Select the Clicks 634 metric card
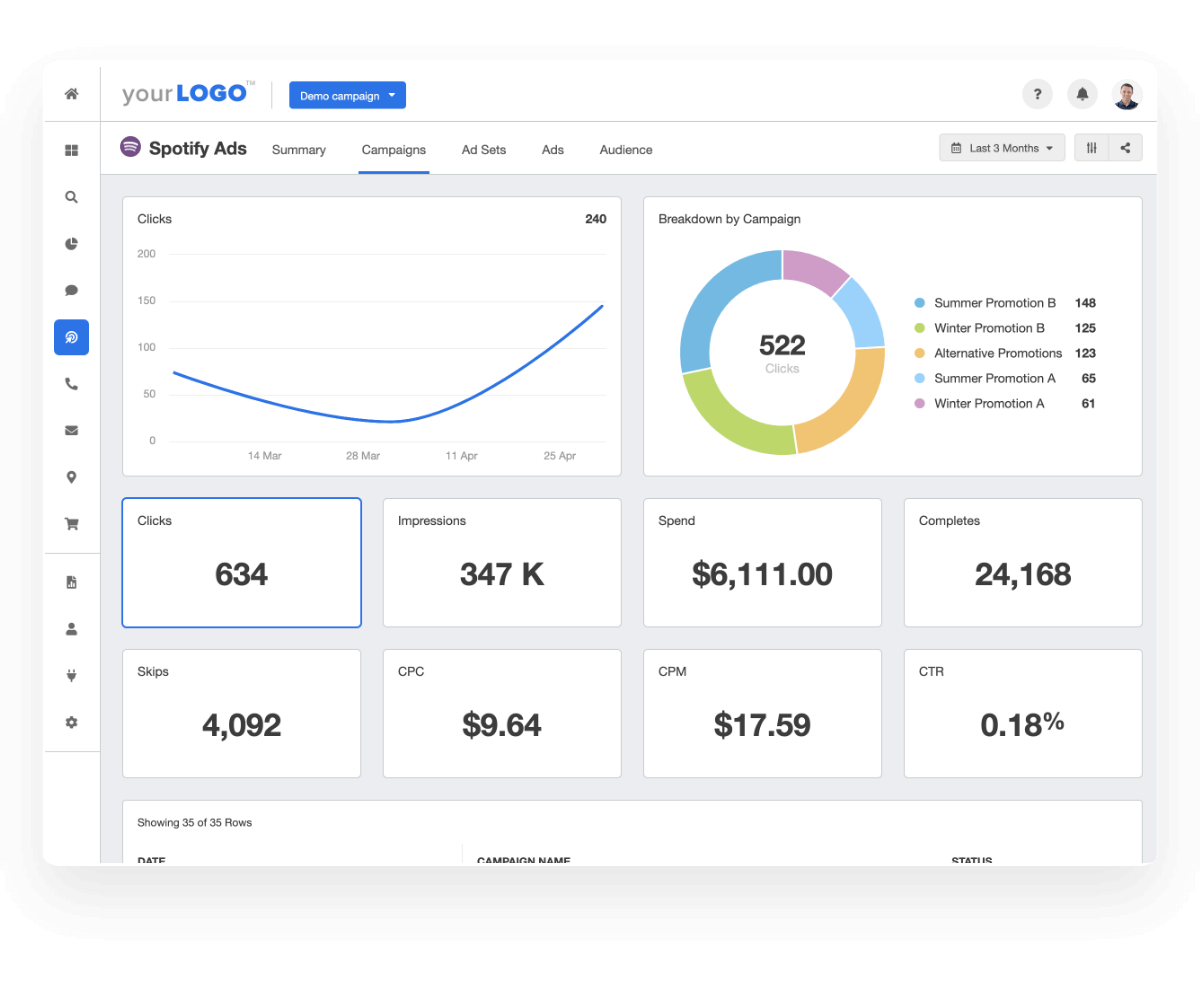The image size is (1200, 1000). point(242,563)
